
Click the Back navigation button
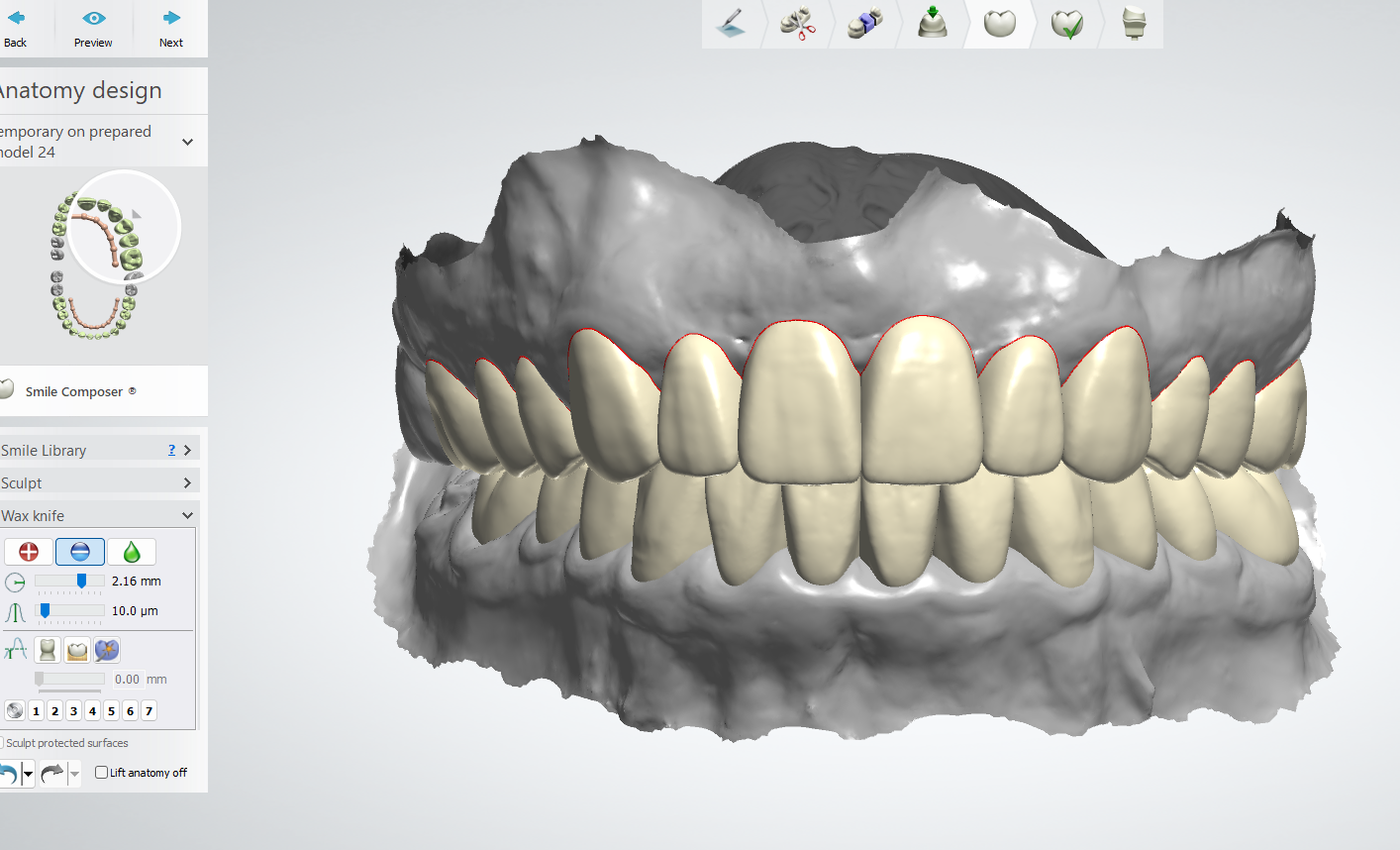(x=15, y=28)
